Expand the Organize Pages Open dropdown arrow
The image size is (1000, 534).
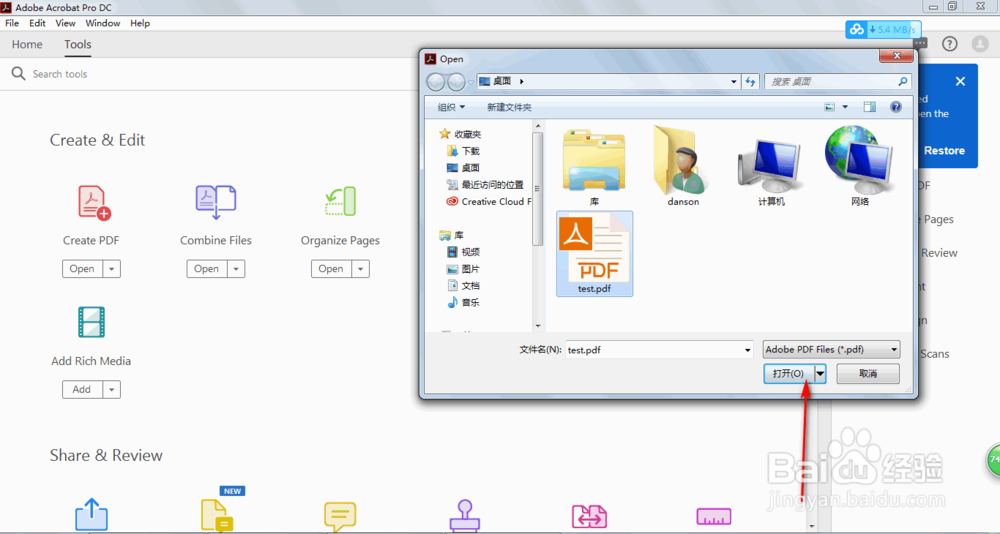click(x=360, y=269)
